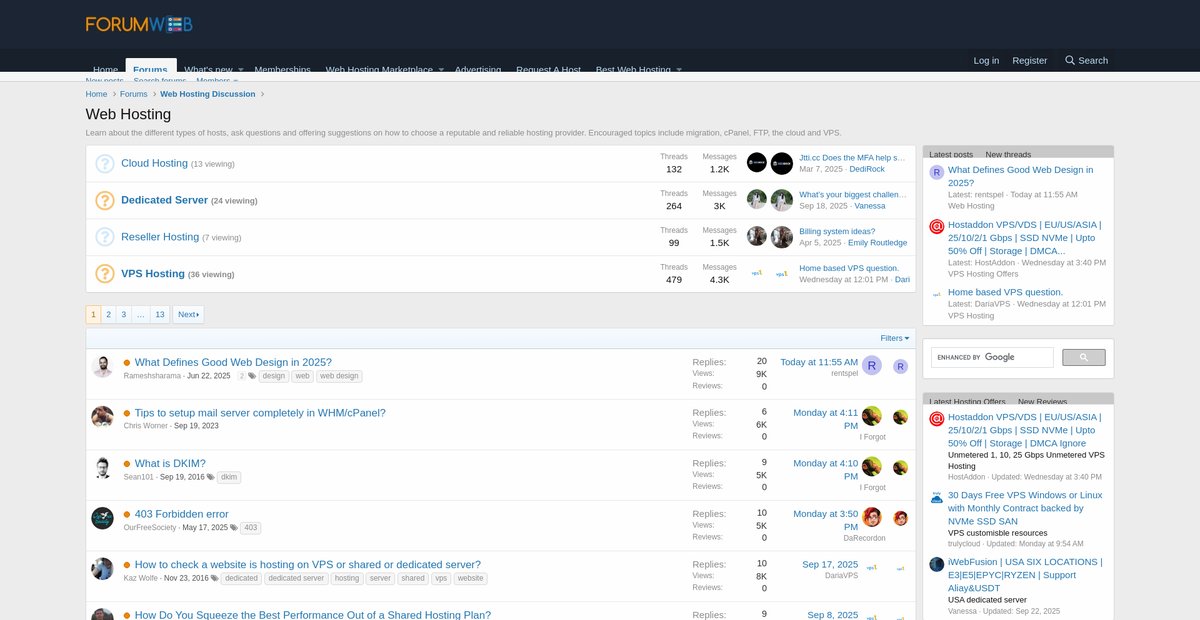Screen dimensions: 1200x620
Task: Click the Dedicated Server forum status icon
Action: pos(105,200)
